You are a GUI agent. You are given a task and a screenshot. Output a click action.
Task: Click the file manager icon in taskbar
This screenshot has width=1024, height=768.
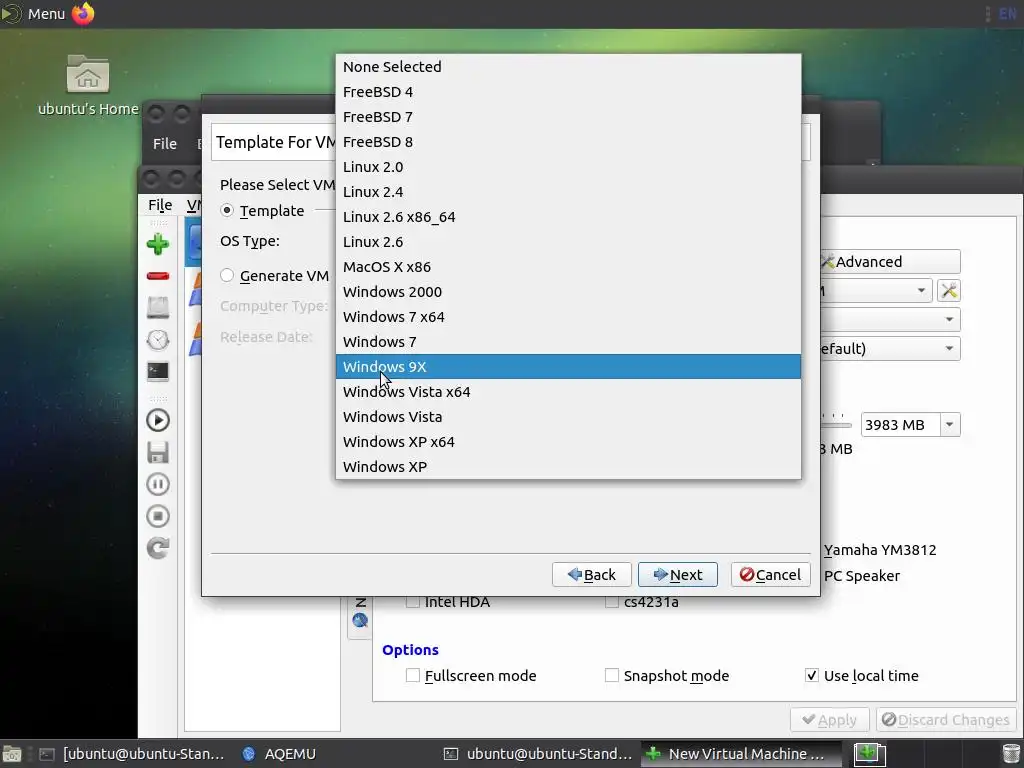[12, 754]
